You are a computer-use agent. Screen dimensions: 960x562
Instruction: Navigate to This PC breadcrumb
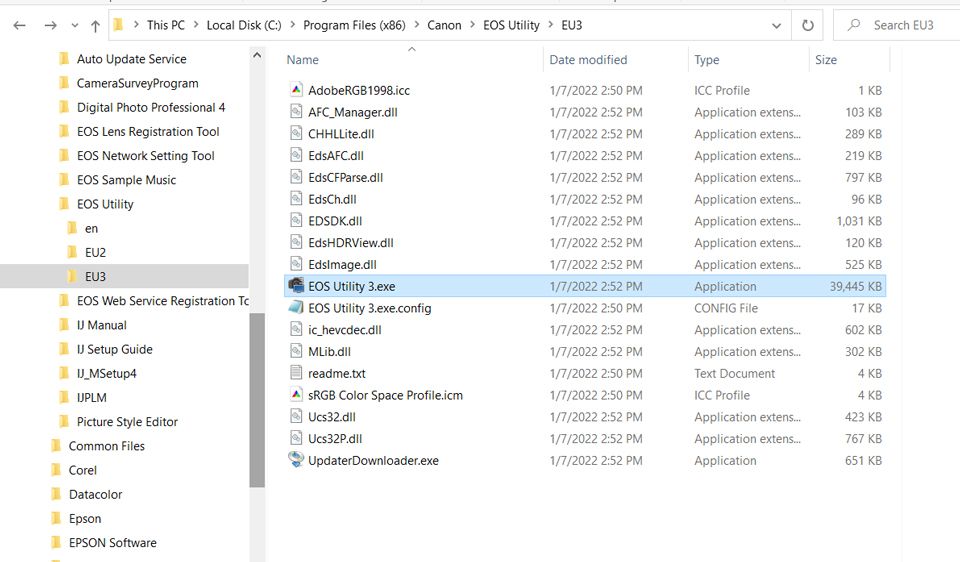[165, 25]
